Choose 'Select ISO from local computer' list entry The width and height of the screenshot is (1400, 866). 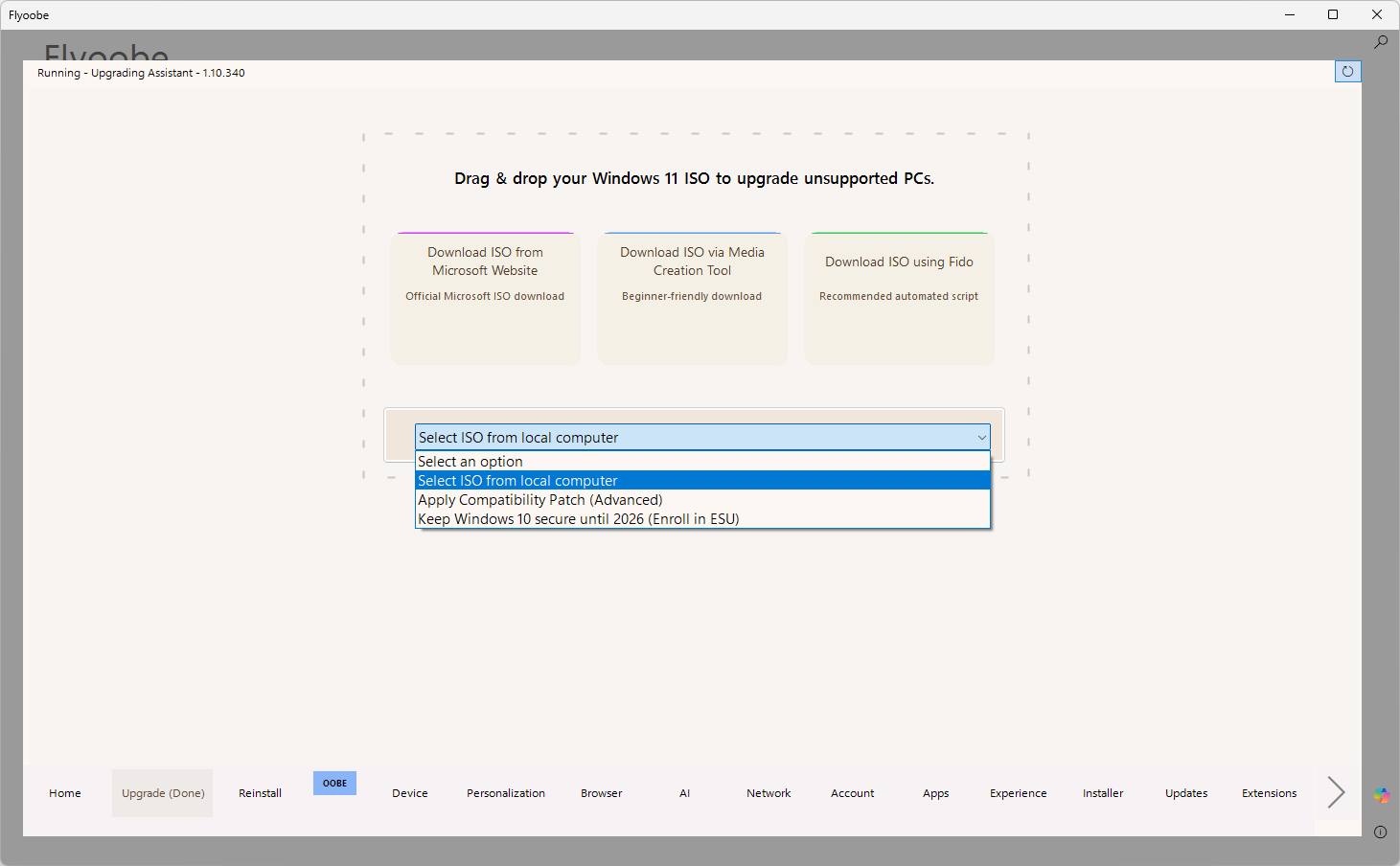tap(702, 481)
